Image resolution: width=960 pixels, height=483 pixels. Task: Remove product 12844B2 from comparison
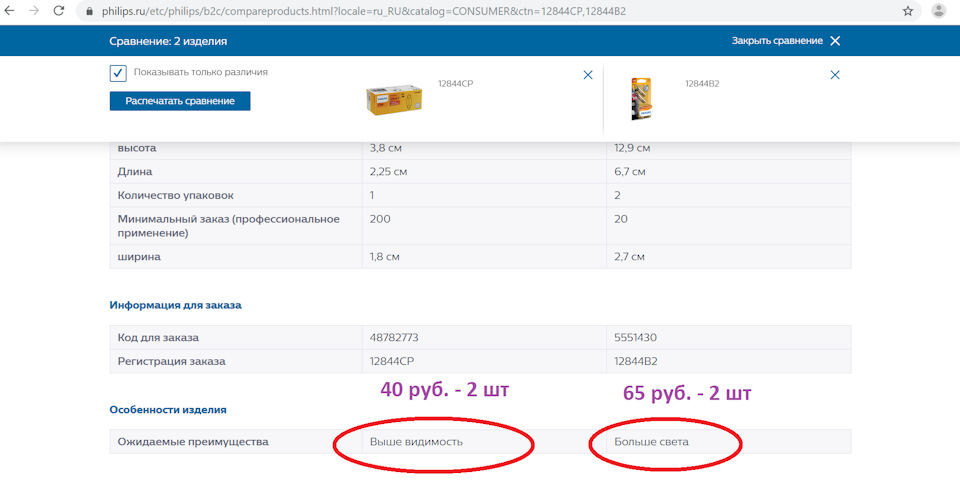[835, 75]
